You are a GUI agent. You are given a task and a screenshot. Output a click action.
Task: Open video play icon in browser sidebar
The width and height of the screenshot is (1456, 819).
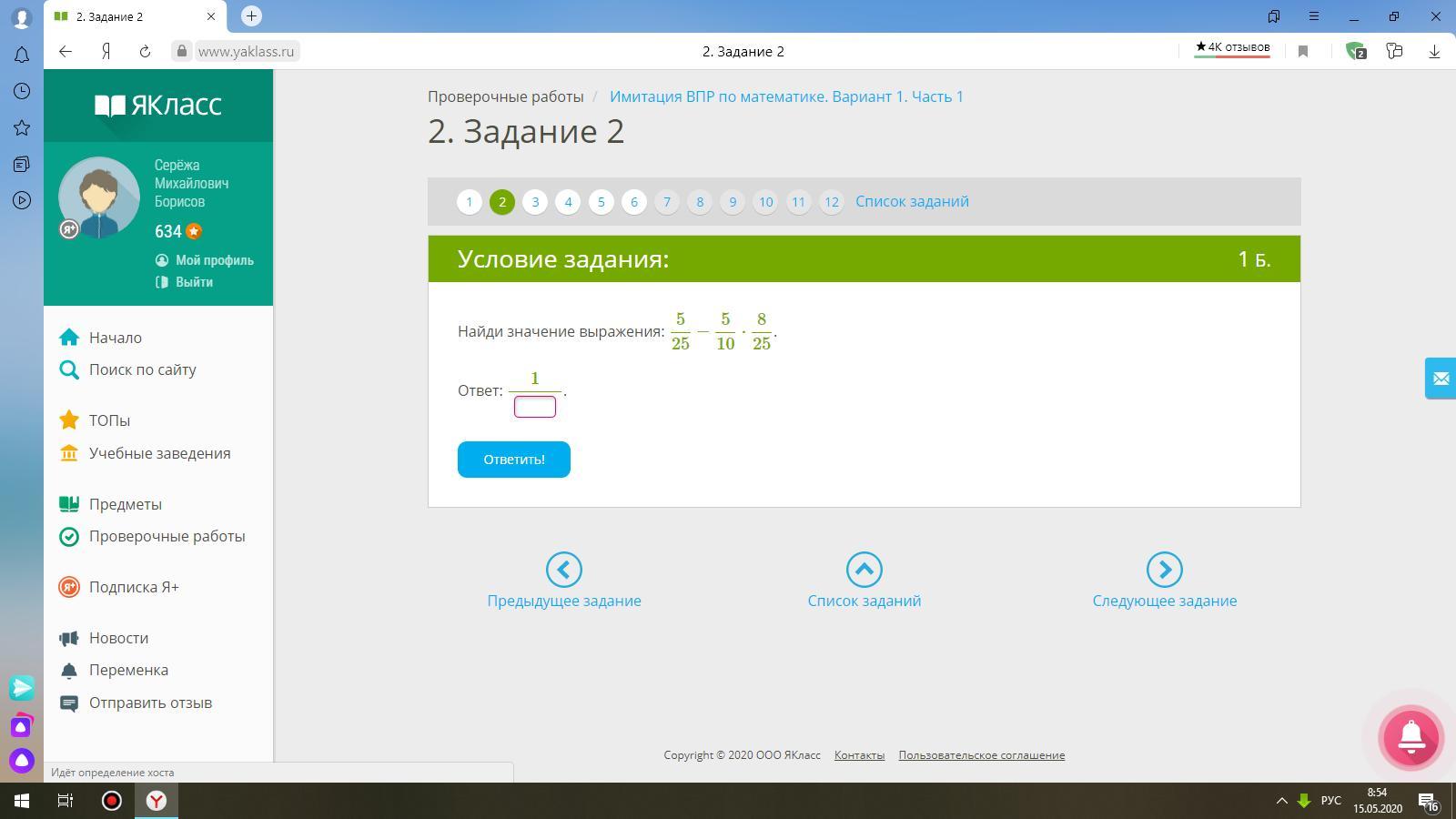click(x=22, y=200)
